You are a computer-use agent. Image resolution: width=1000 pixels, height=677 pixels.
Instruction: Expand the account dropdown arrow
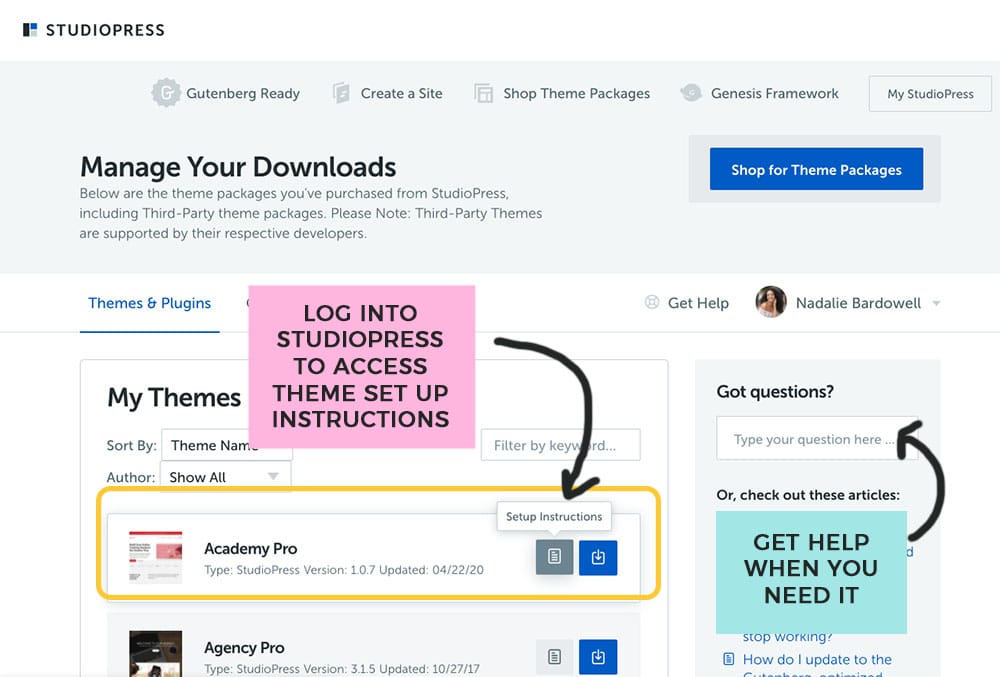(x=936, y=303)
